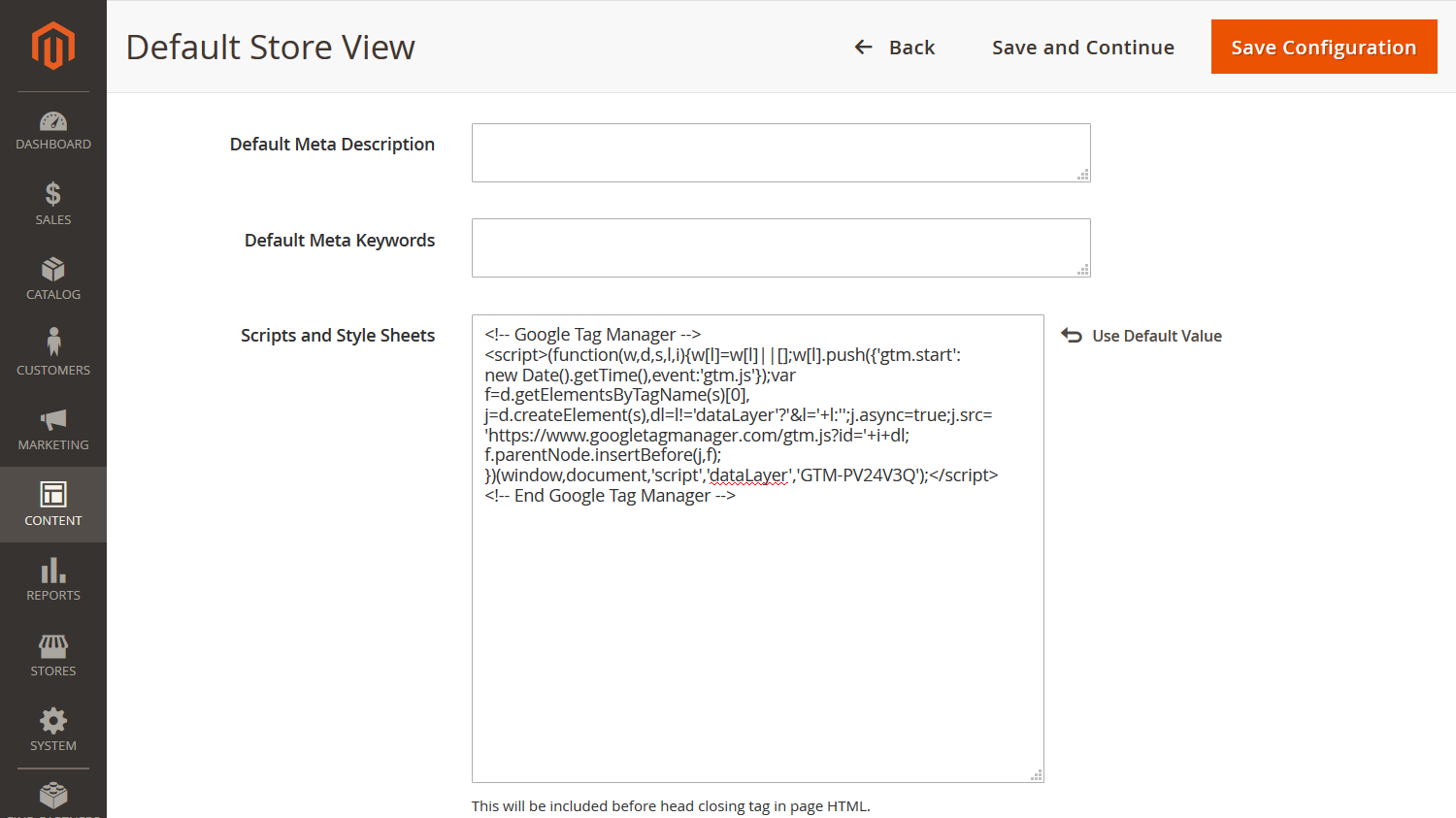Open the Sales dollar icon menu

point(53,194)
